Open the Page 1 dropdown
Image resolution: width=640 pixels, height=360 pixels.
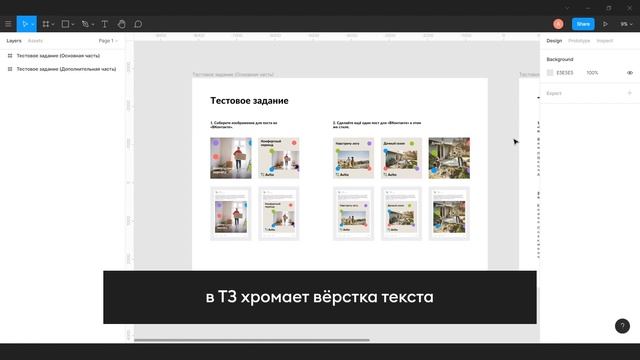pos(108,41)
